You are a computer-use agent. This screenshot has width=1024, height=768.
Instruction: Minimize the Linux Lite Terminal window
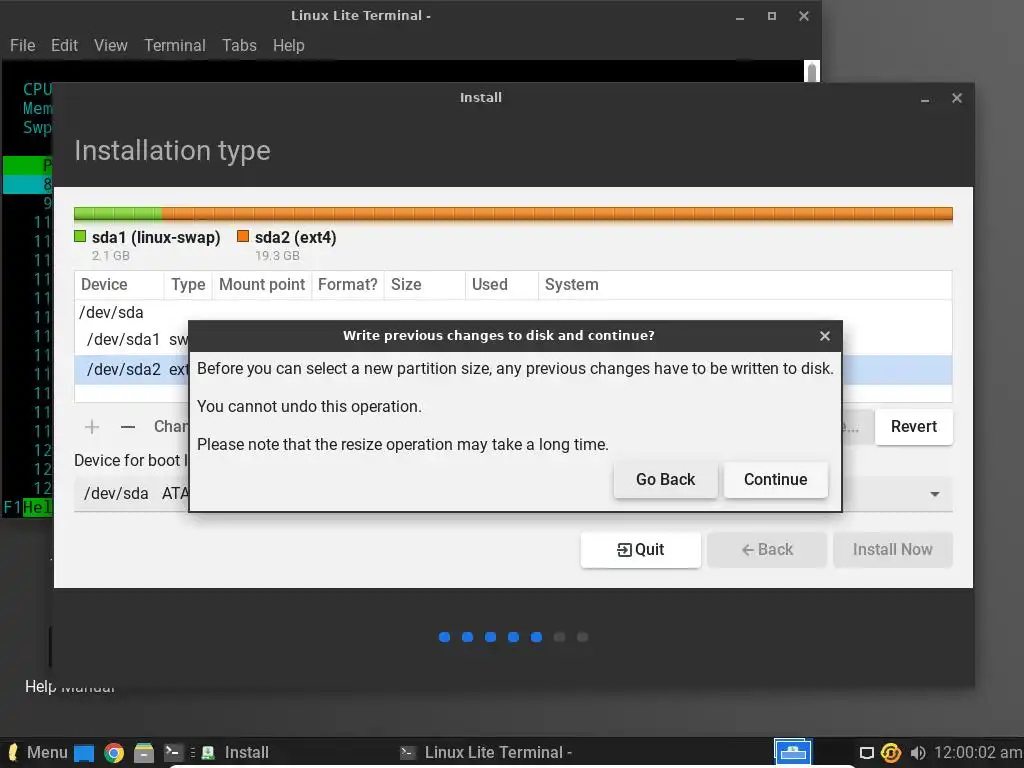(x=740, y=17)
